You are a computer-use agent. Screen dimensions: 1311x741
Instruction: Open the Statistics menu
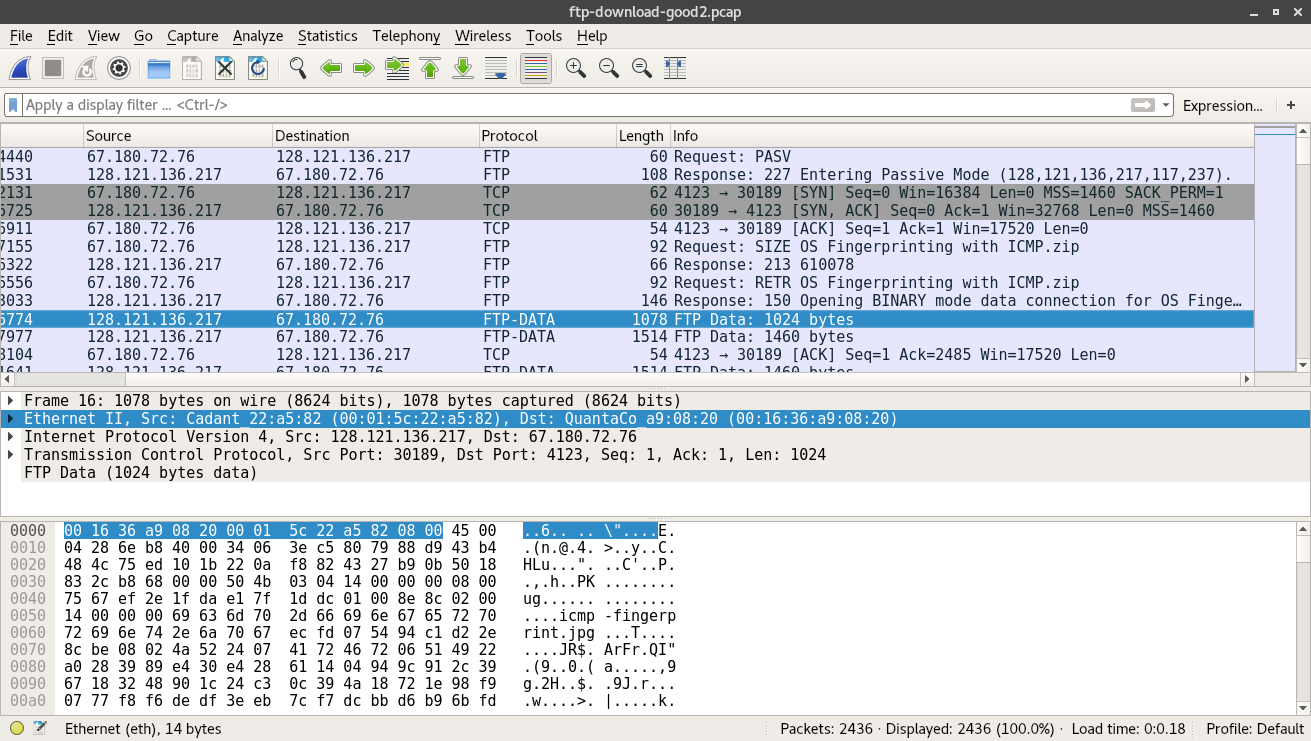(x=327, y=36)
